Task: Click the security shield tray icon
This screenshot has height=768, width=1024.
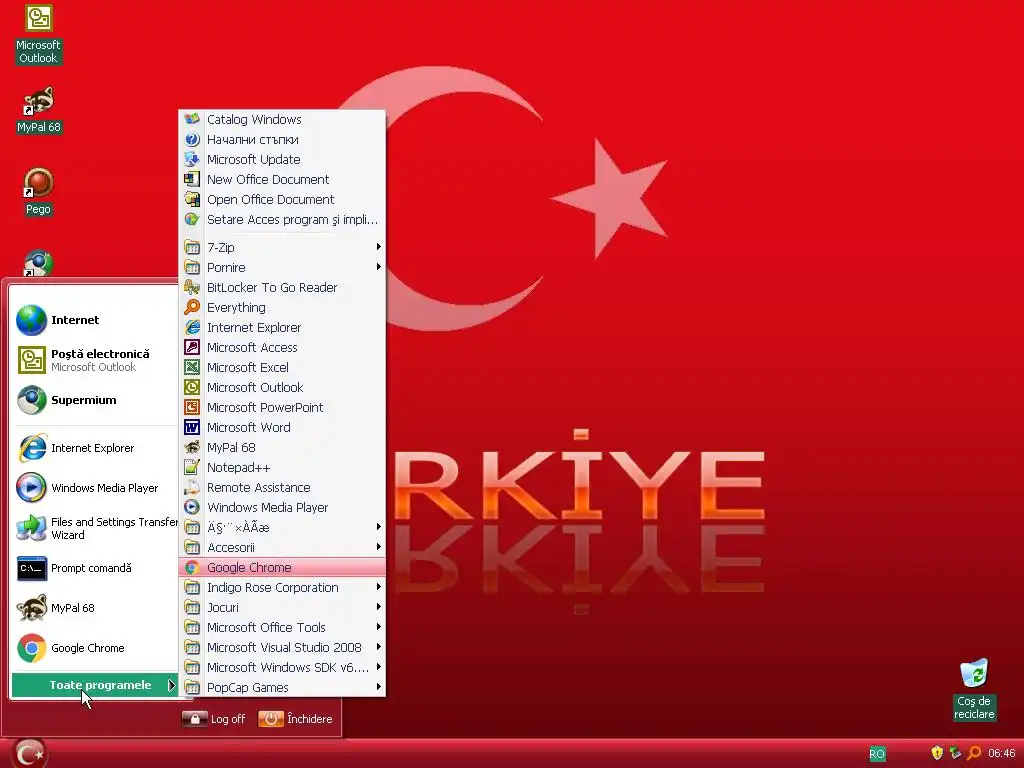Action: (937, 753)
